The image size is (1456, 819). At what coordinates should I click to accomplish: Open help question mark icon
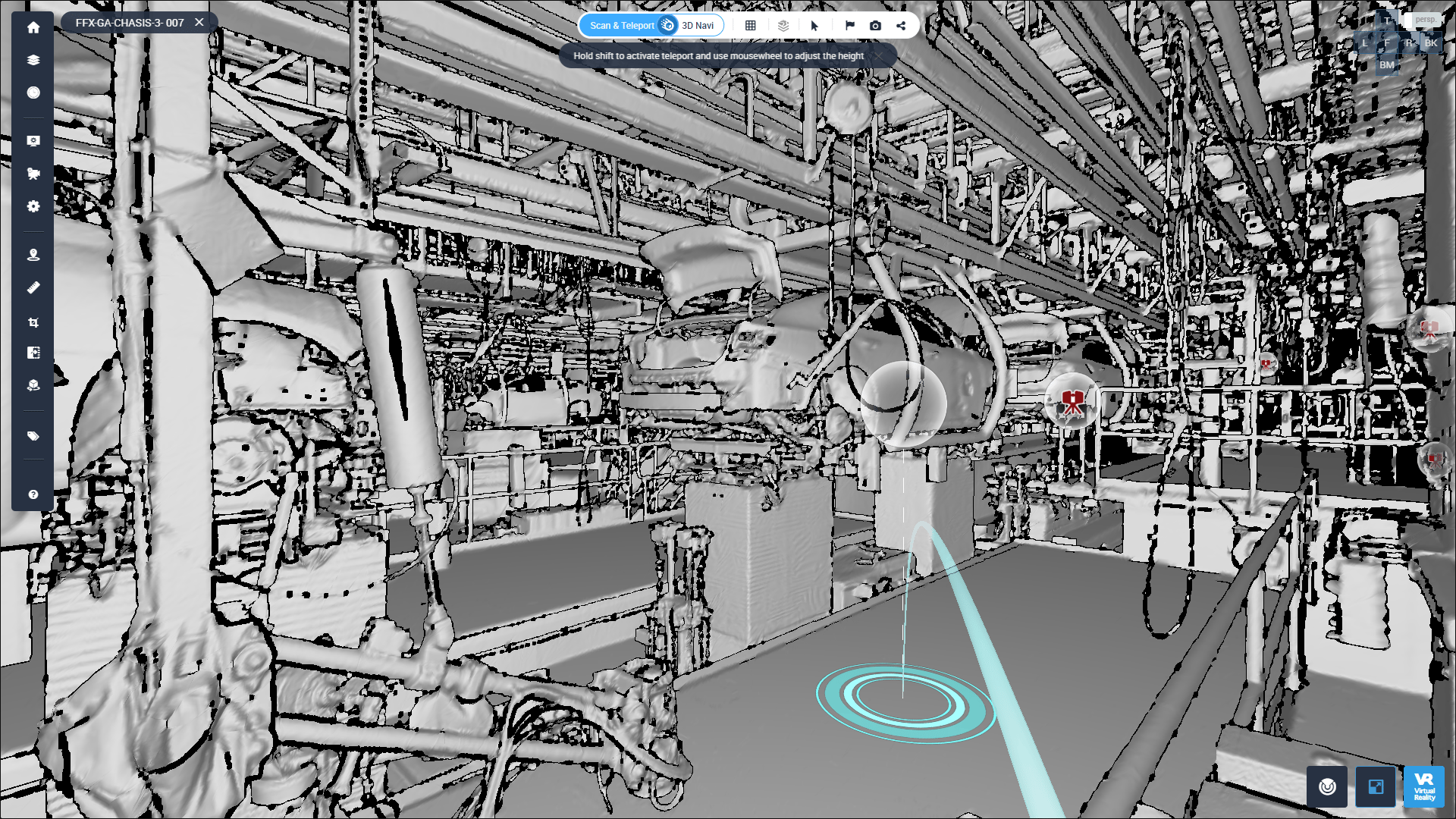[33, 494]
